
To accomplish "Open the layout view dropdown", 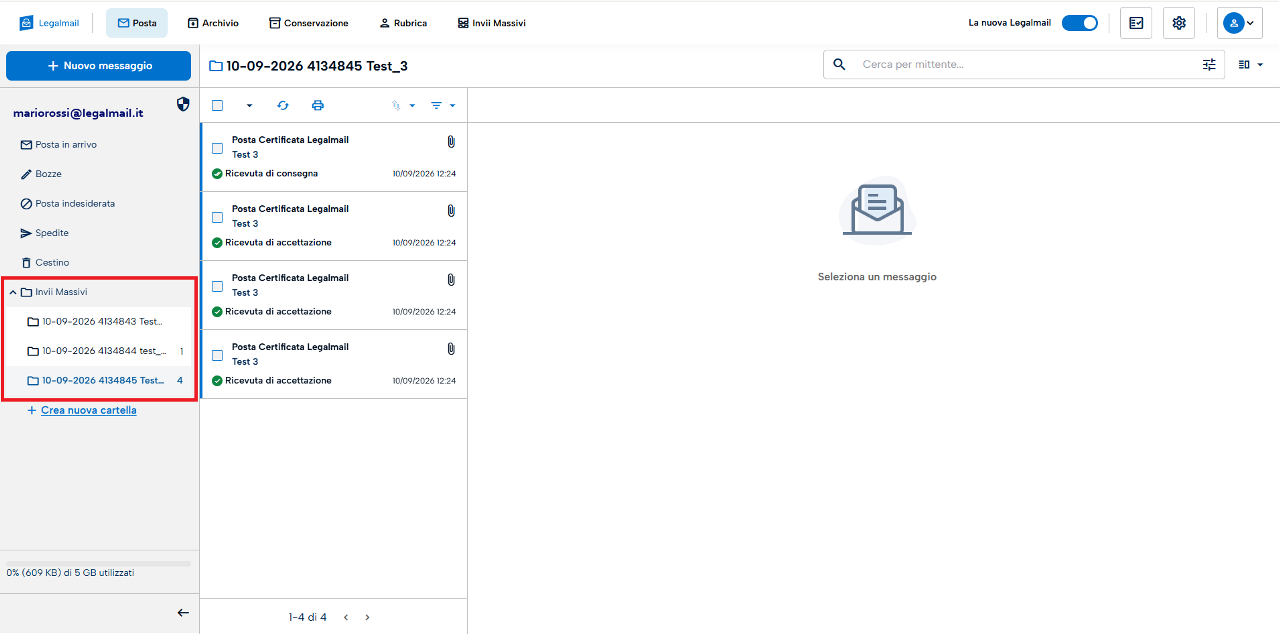I will click(1250, 64).
